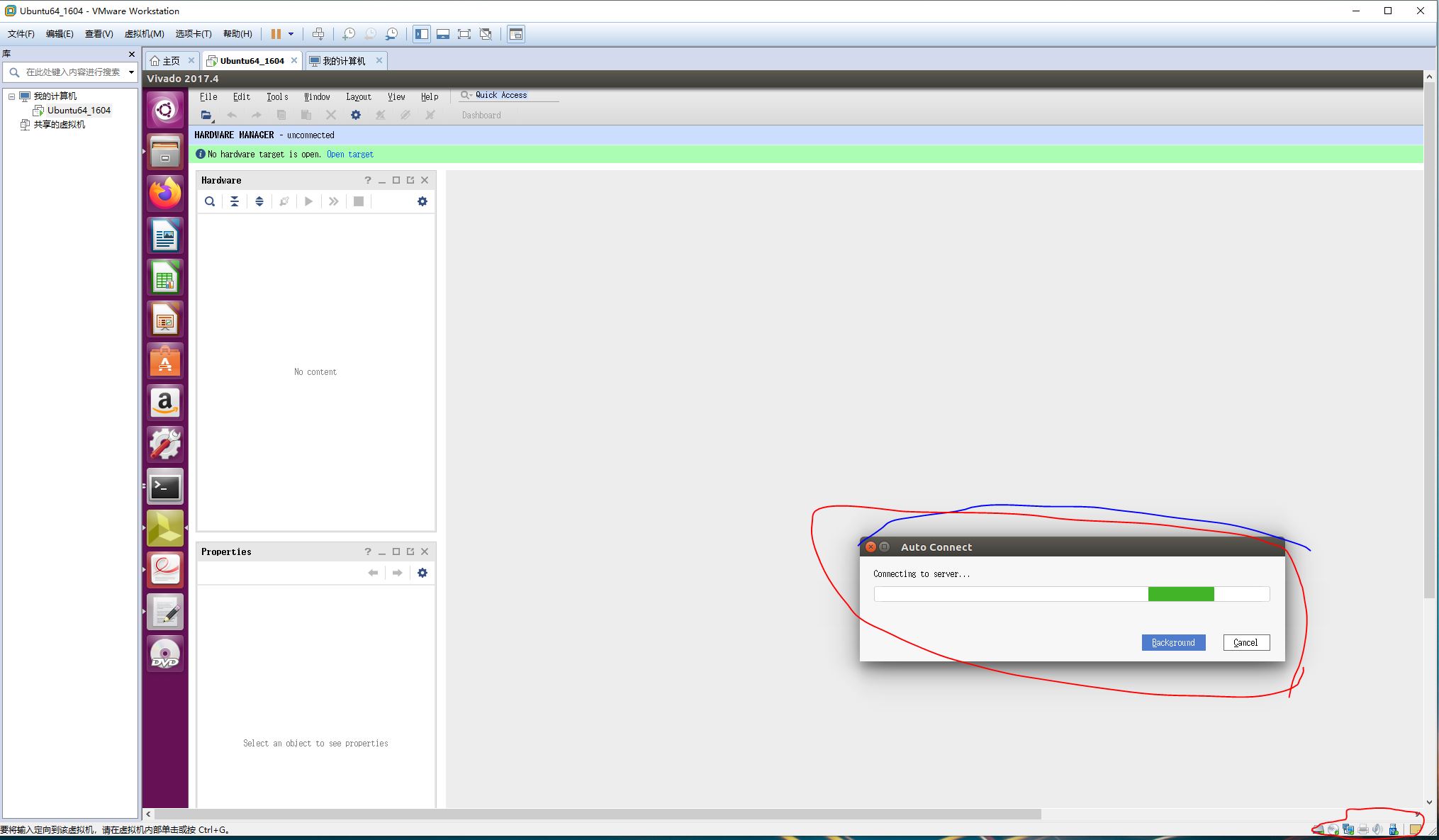Pause the virtual machine in VMware toolbar
This screenshot has width=1439, height=840.
(x=276, y=34)
